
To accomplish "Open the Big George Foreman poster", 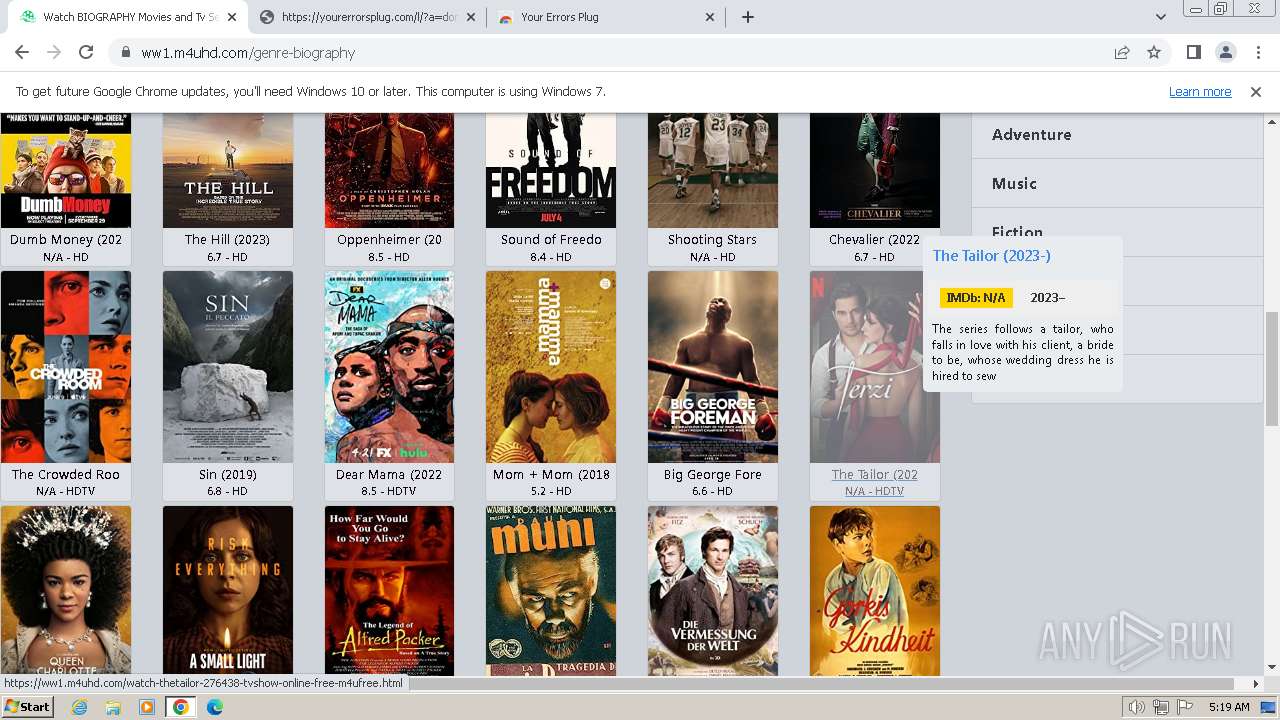I will point(713,367).
